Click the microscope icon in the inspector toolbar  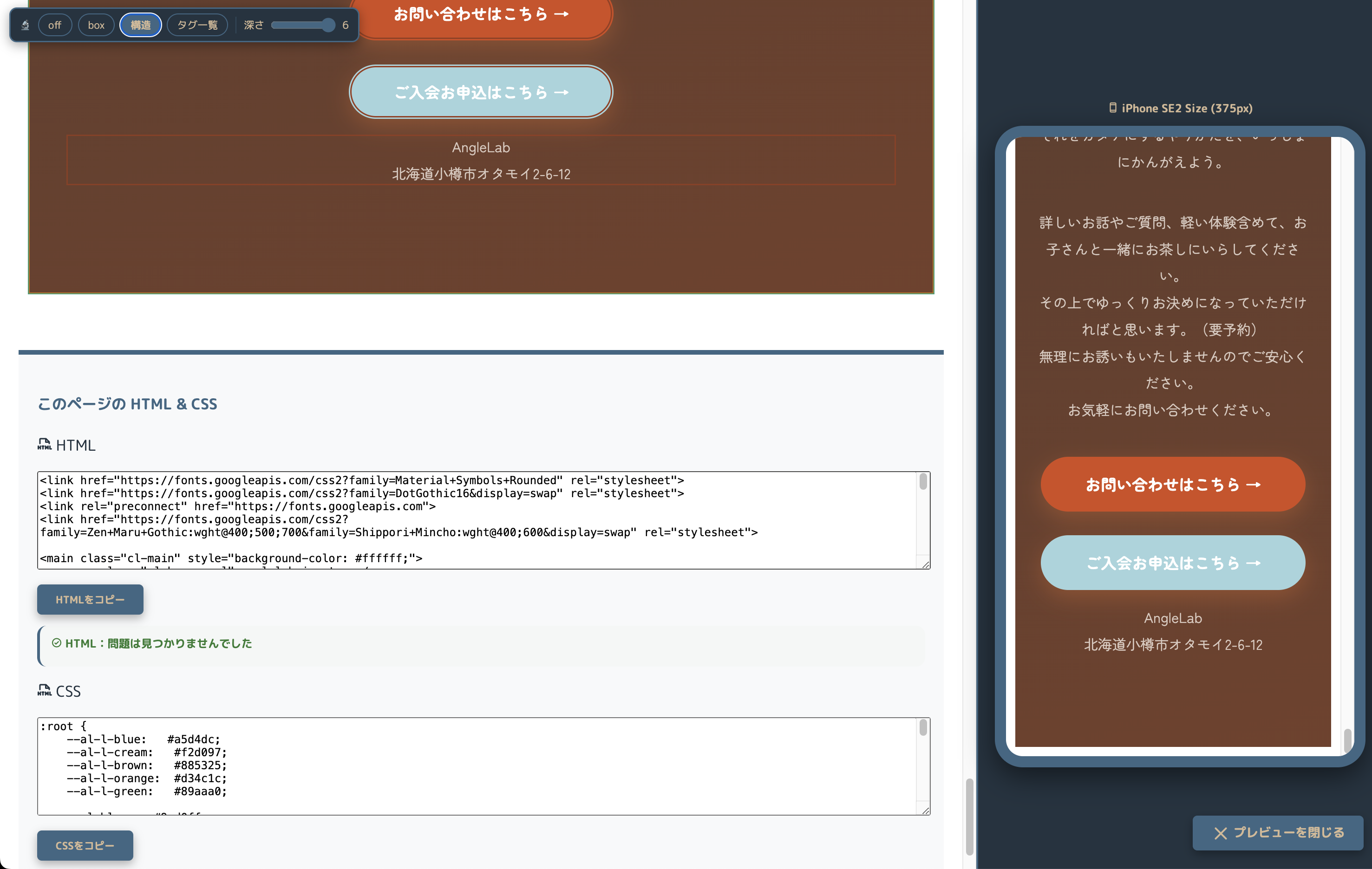[25, 25]
